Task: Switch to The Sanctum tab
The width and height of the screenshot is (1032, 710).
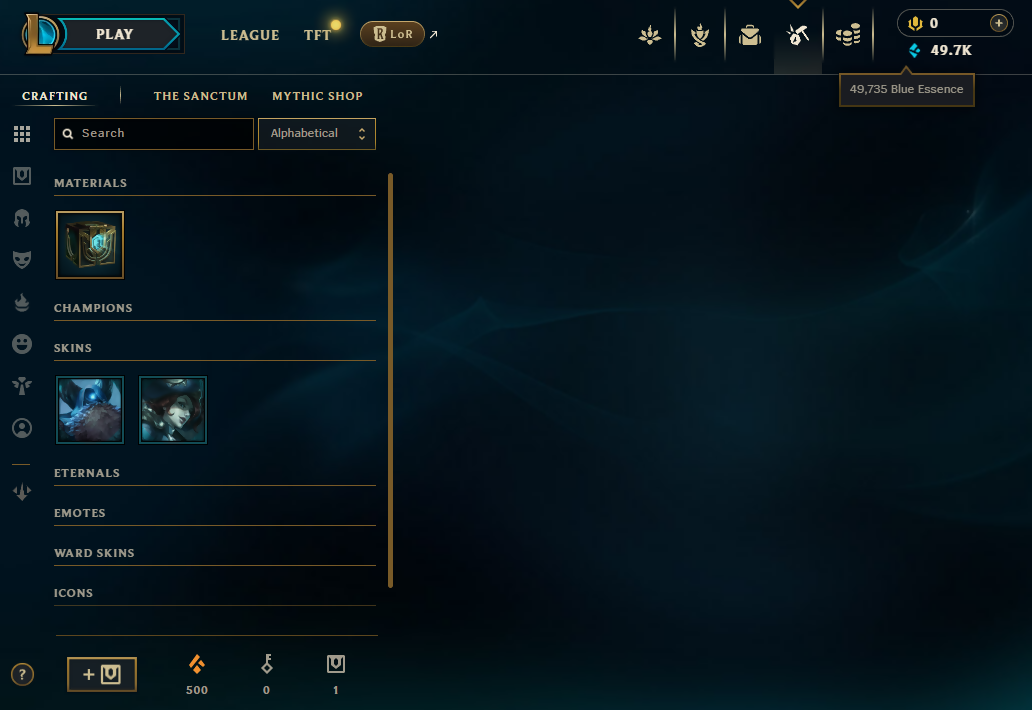Action: click(x=201, y=96)
